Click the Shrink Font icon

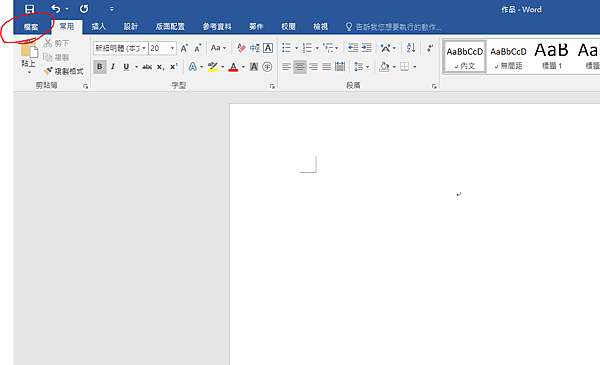click(x=197, y=48)
